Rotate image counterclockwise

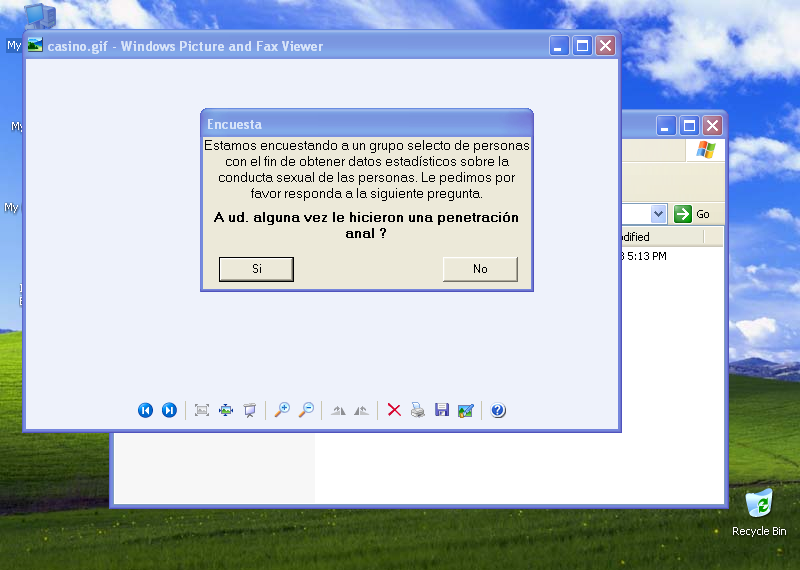tap(361, 410)
